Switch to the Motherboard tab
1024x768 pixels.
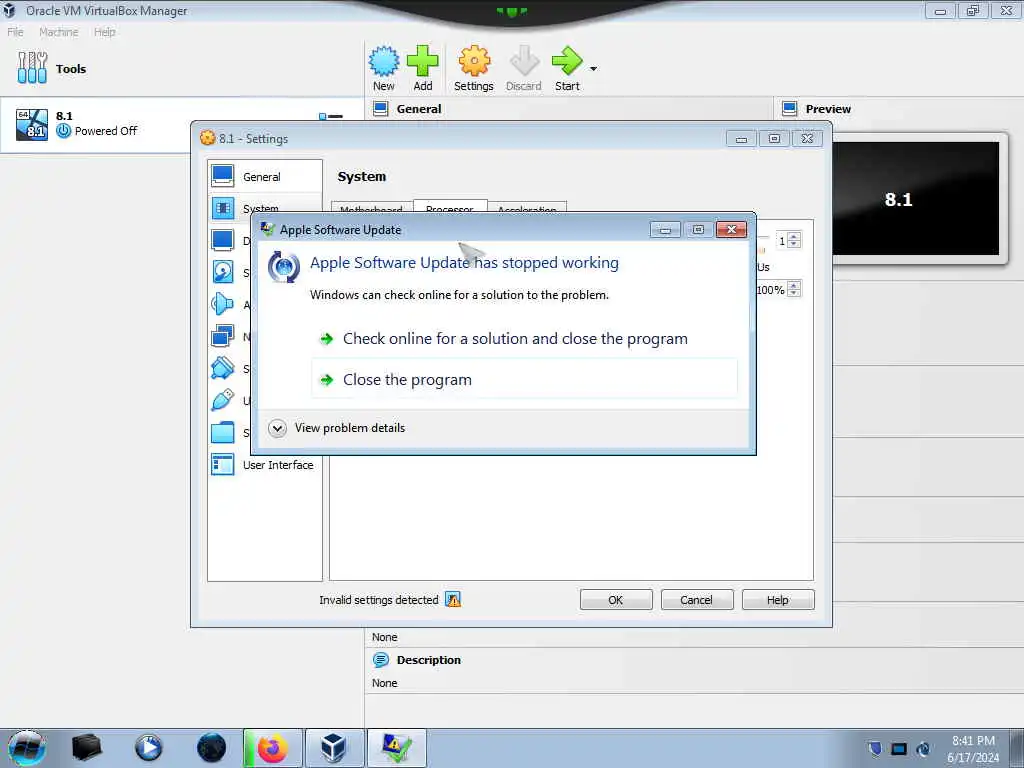372,208
